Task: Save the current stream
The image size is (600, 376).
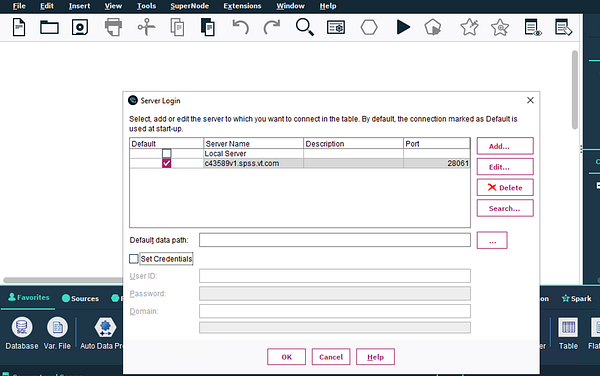Action: coord(80,27)
